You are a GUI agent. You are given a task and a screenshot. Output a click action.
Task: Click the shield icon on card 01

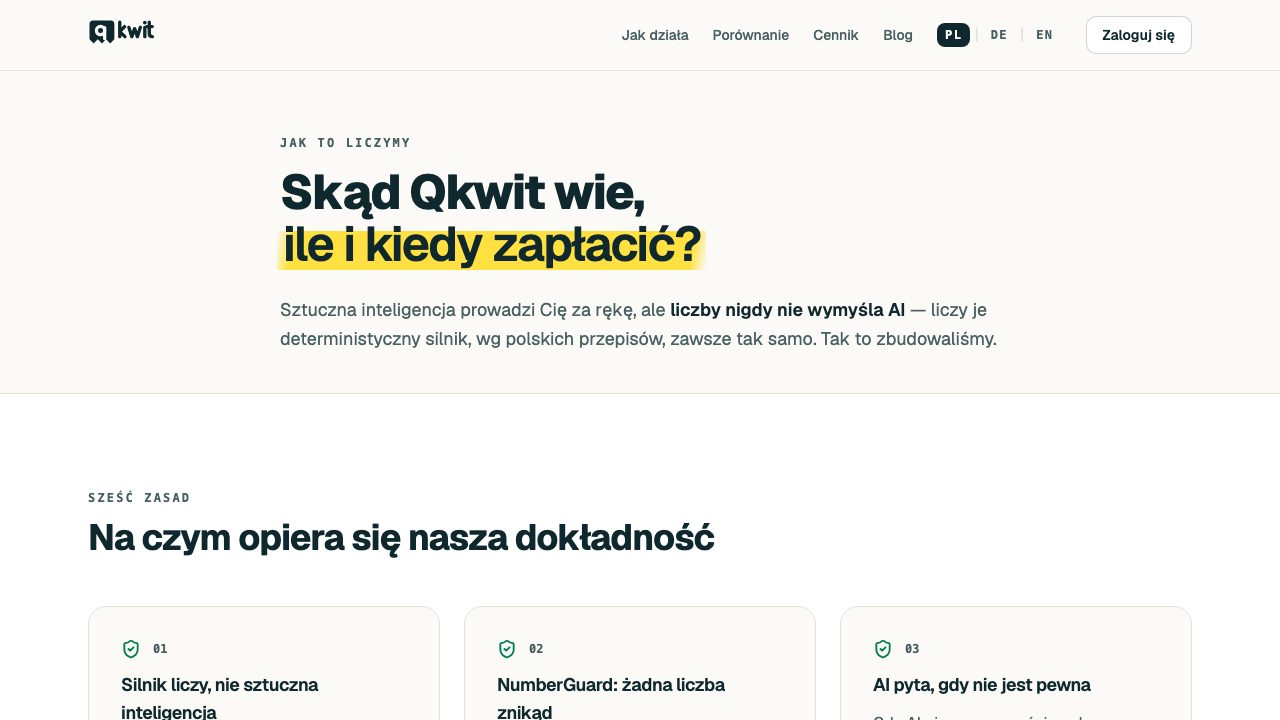(131, 649)
